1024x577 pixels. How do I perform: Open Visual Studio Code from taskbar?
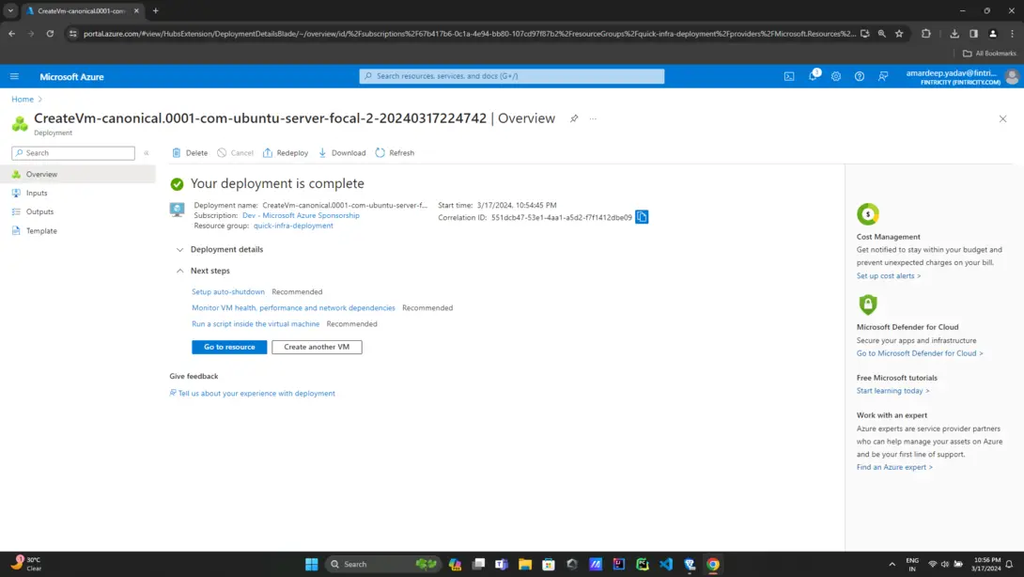point(665,564)
